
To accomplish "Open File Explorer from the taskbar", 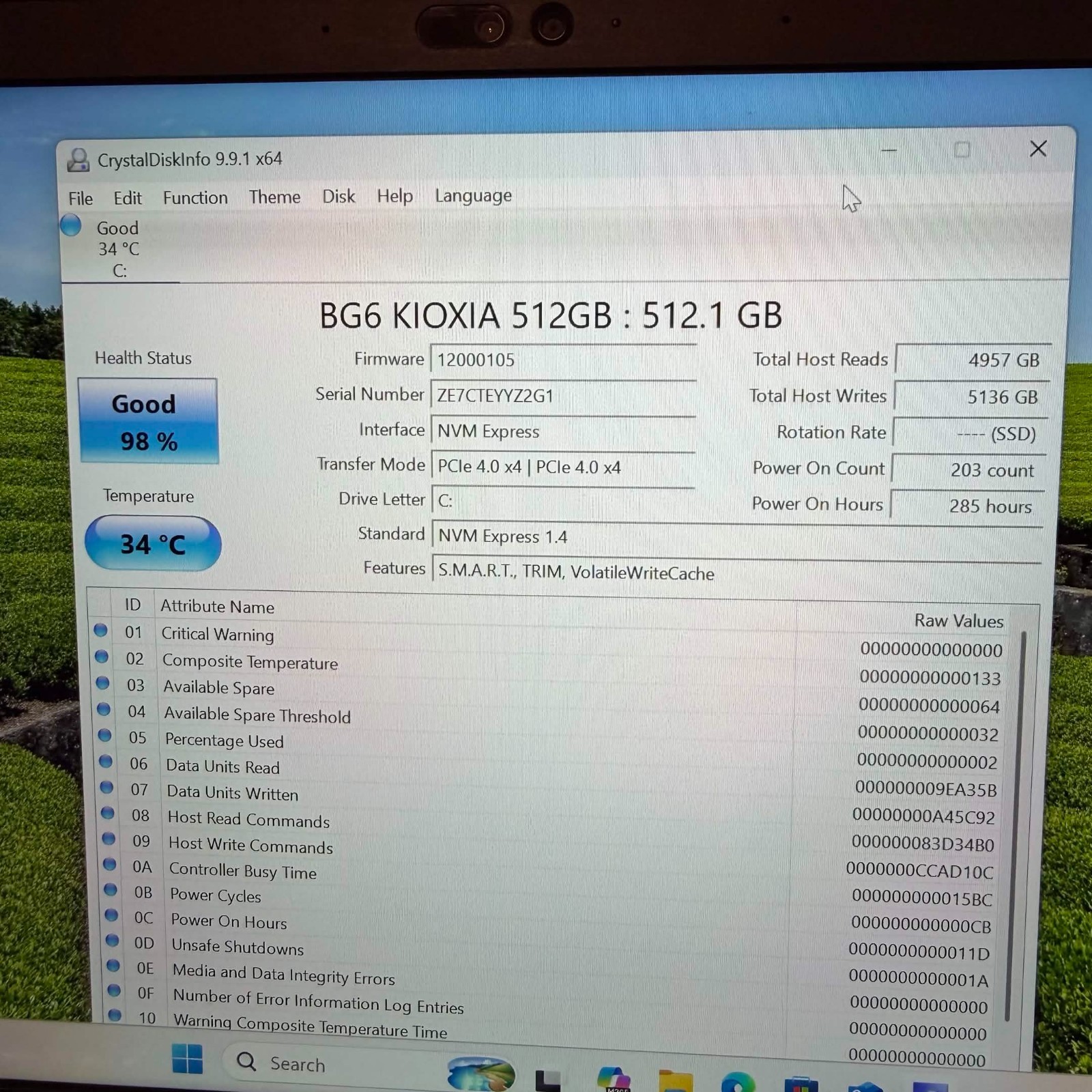I will click(676, 1081).
